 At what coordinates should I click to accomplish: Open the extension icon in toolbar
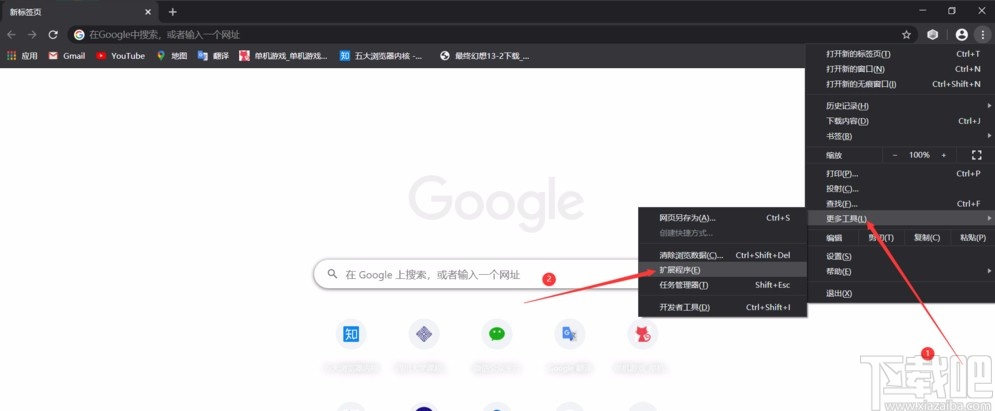click(932, 35)
